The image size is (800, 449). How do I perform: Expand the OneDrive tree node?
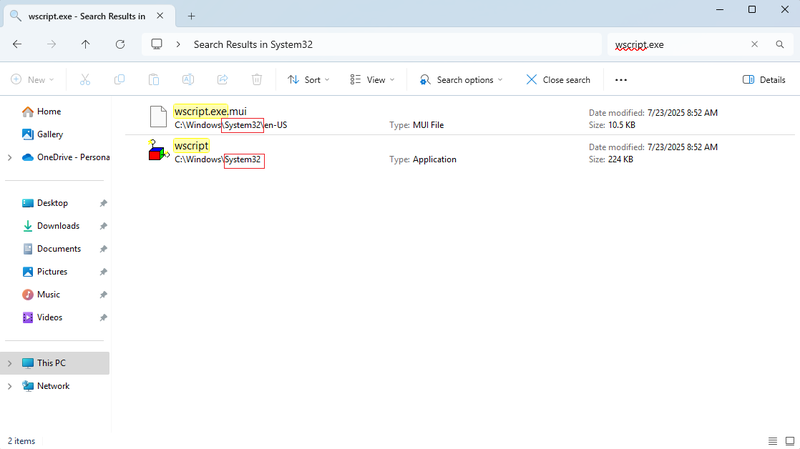(10, 158)
